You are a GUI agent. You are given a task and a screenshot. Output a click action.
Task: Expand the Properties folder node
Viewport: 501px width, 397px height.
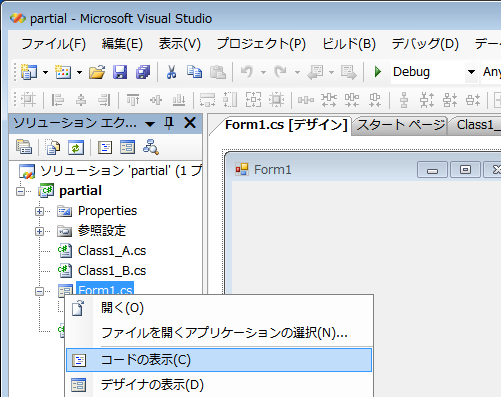pyautogui.click(x=39, y=211)
